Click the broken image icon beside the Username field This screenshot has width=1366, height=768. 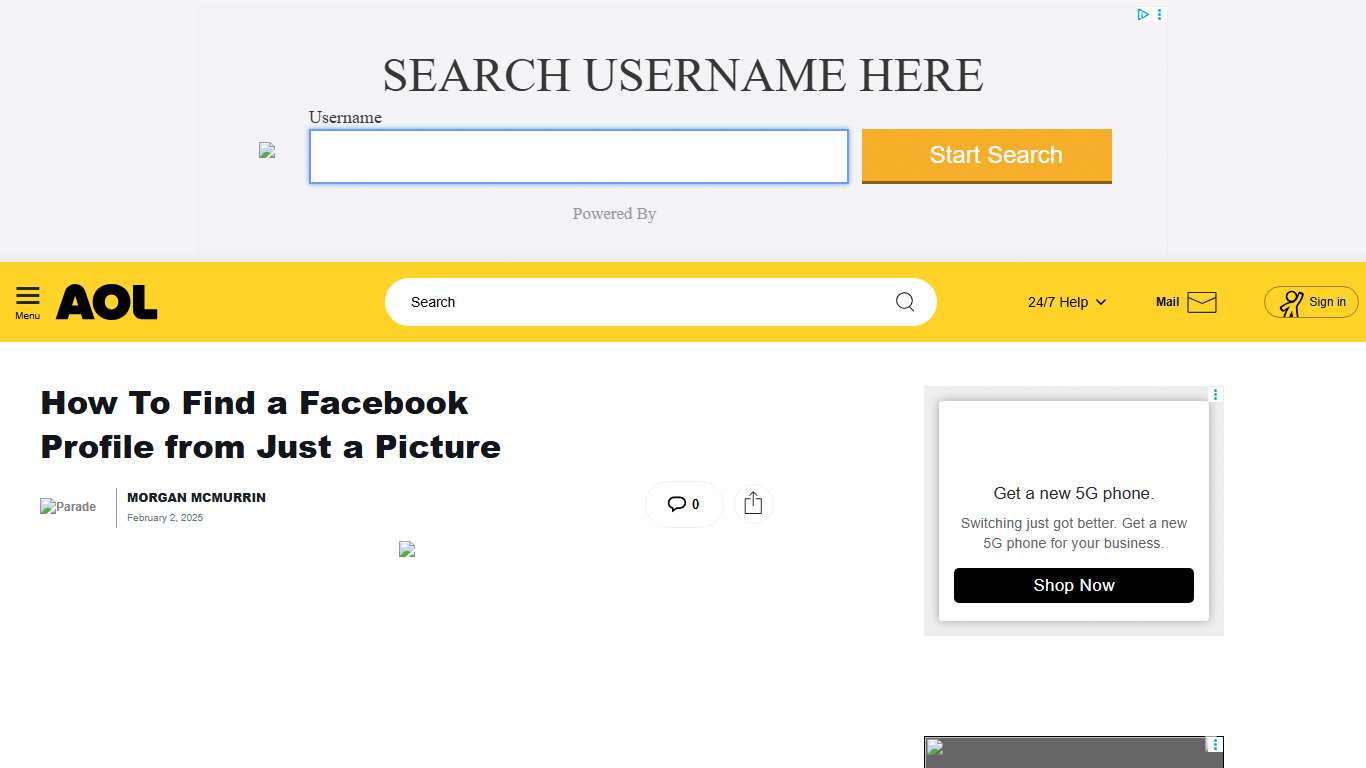click(x=267, y=150)
